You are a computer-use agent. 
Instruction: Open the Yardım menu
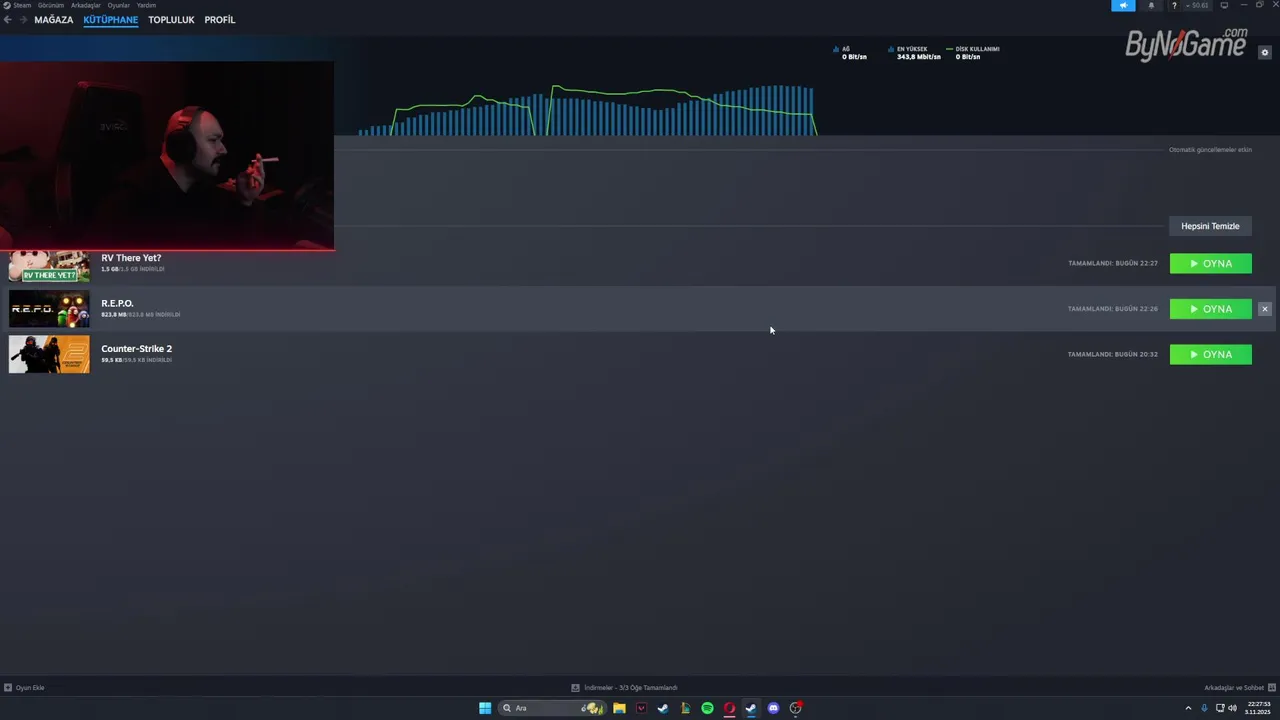[146, 5]
